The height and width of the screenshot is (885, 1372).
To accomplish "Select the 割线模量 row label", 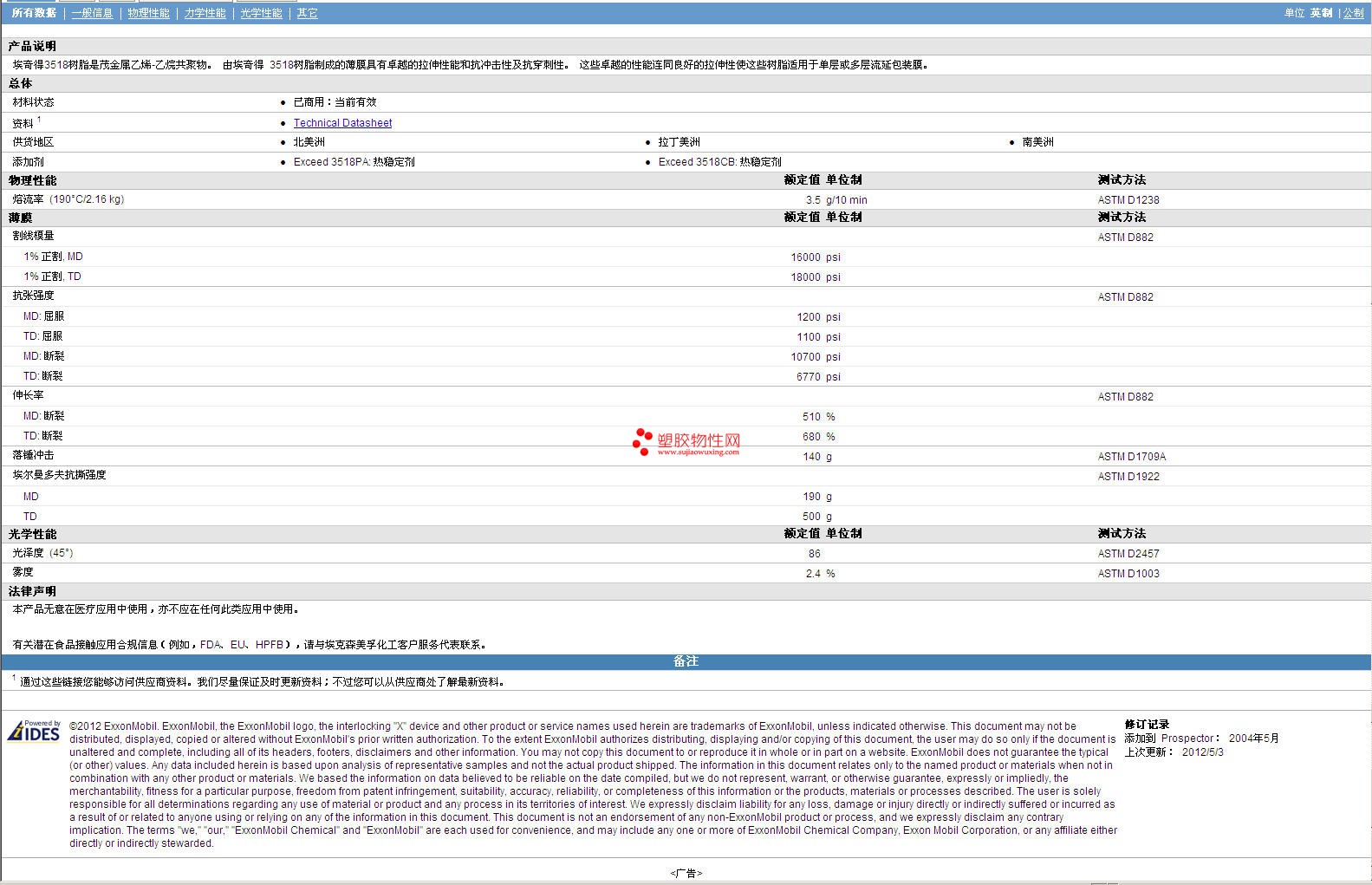I will pos(33,236).
